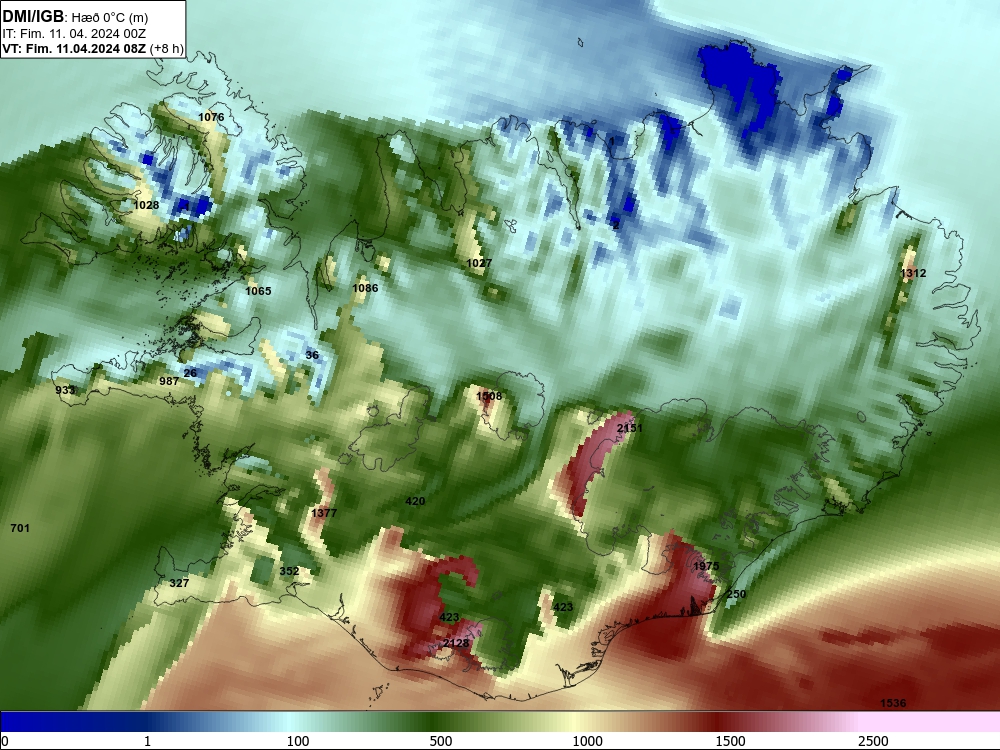This screenshot has width=1000, height=750.
Task: Click the 701 label over the ocean
Action: coord(20,527)
